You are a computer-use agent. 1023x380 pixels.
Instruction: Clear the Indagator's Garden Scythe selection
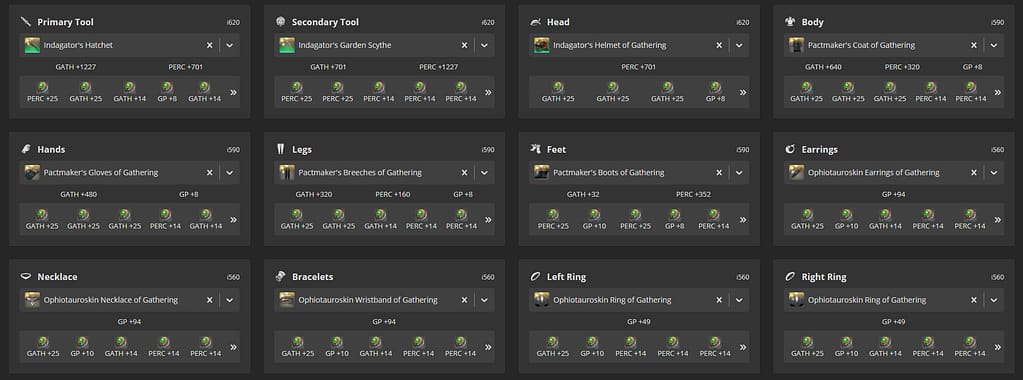coord(464,45)
